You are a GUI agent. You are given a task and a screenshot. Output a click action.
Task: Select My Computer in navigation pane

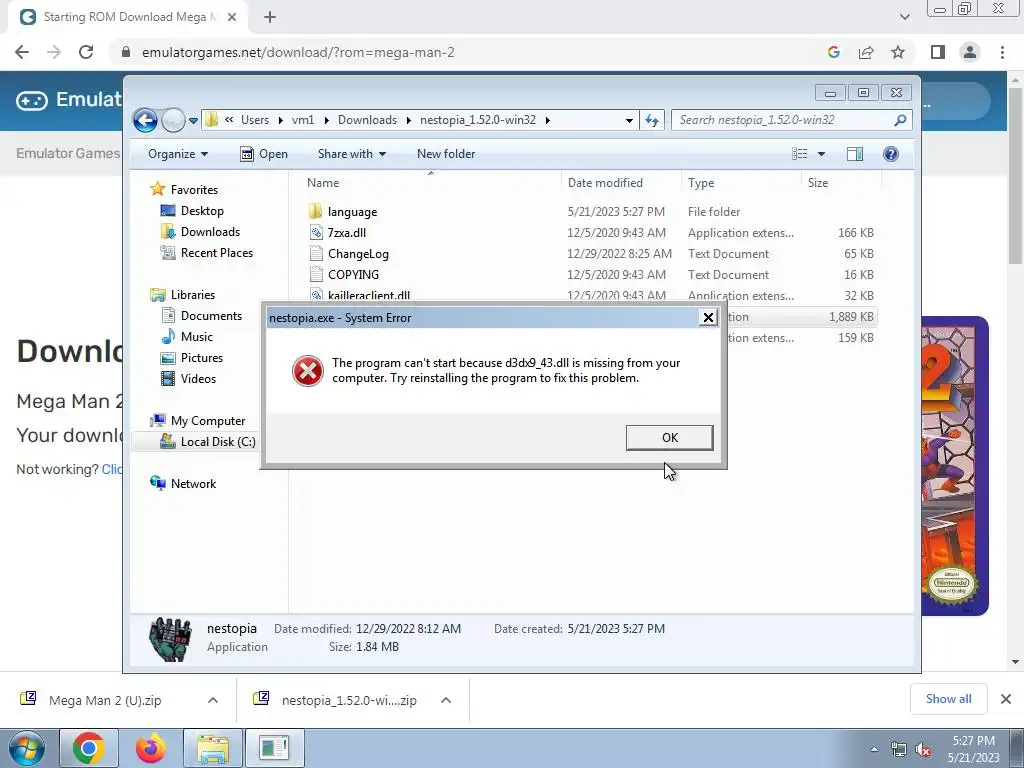[208, 421]
